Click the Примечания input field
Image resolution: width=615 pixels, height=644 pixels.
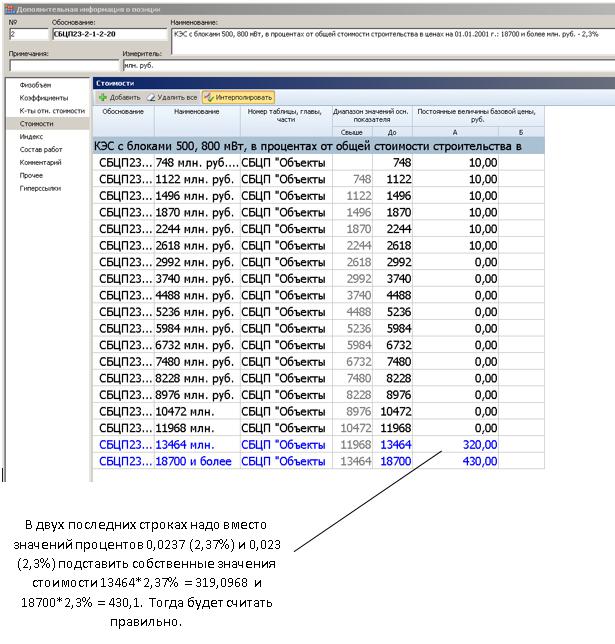point(64,65)
